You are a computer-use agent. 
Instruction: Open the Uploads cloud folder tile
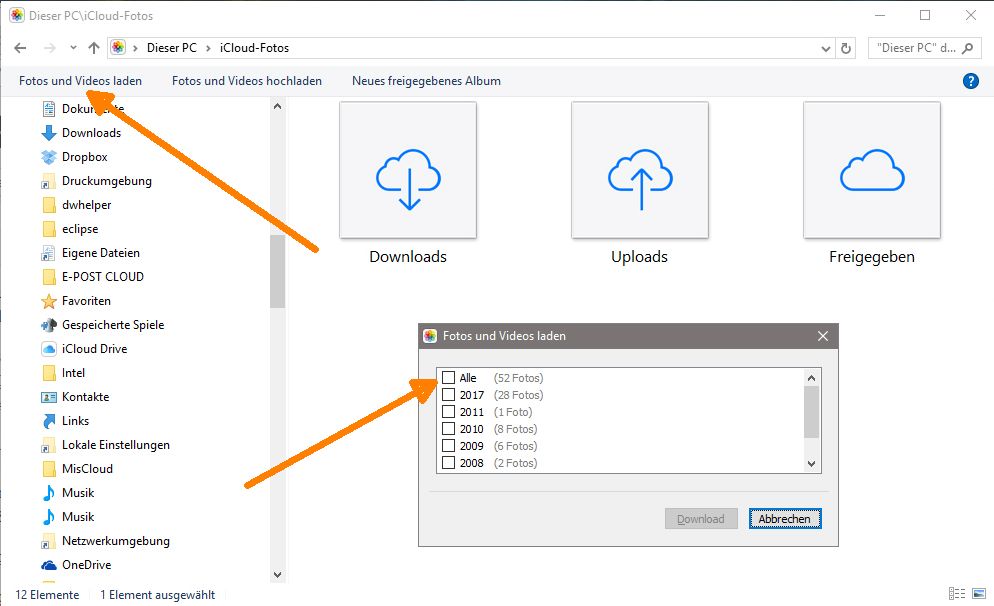[x=640, y=170]
